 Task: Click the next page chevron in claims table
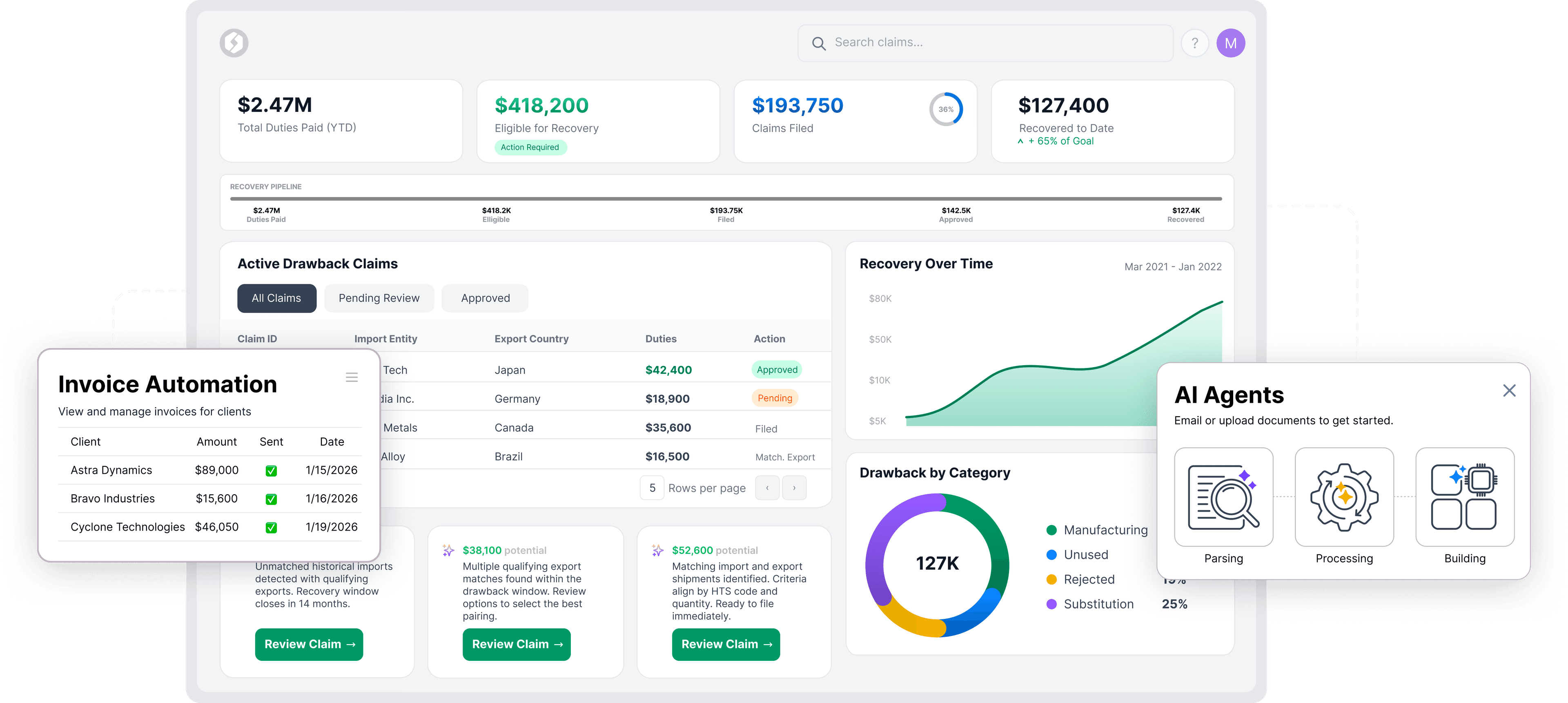click(794, 488)
